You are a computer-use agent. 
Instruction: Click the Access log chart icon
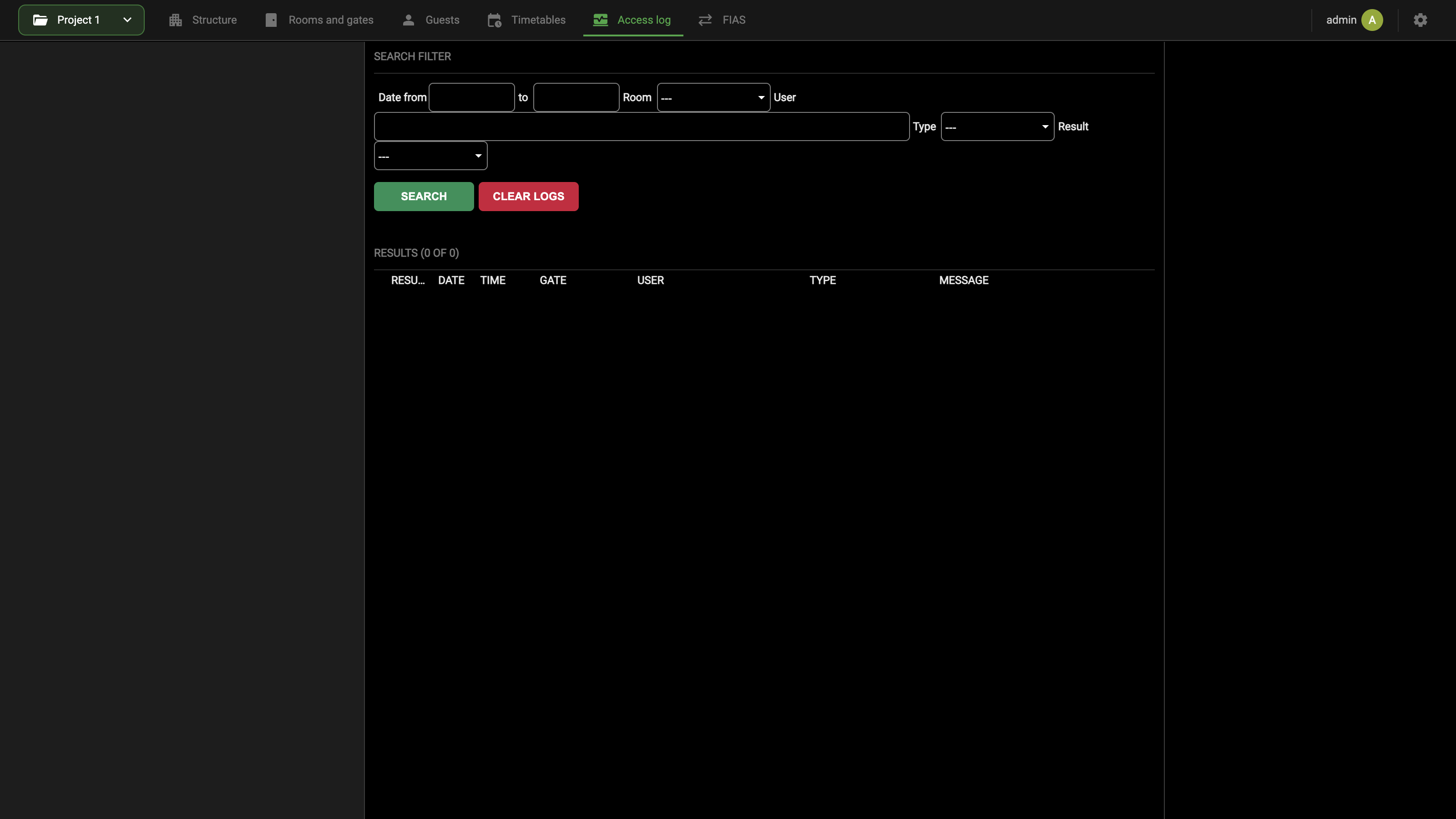tap(600, 20)
